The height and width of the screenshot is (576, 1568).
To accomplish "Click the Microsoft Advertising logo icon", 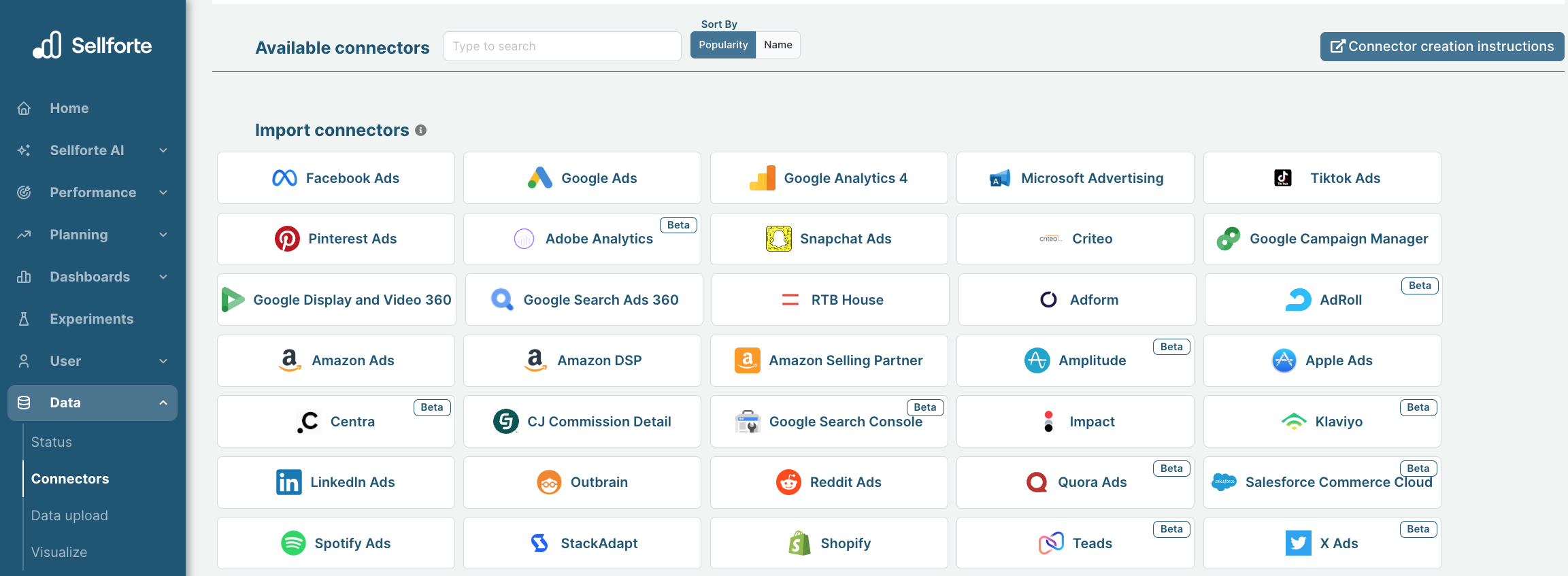I will click(x=1000, y=178).
